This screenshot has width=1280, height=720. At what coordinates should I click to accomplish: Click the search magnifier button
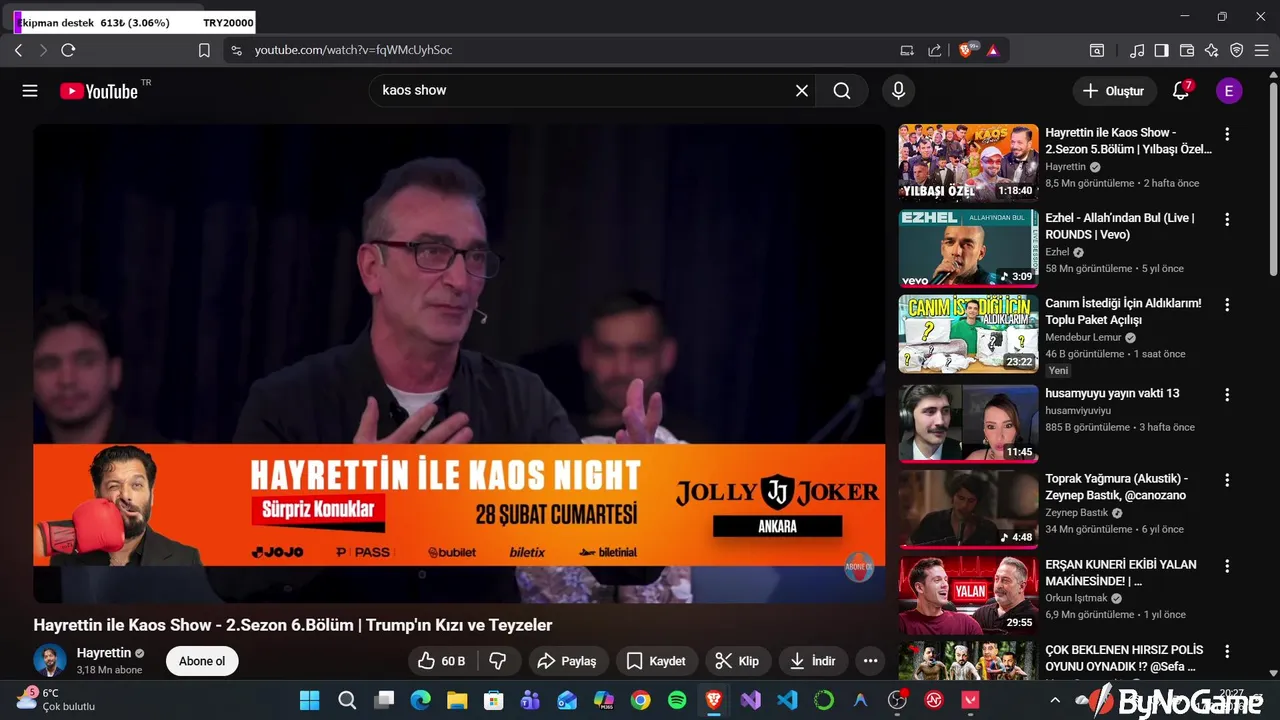coord(842,91)
